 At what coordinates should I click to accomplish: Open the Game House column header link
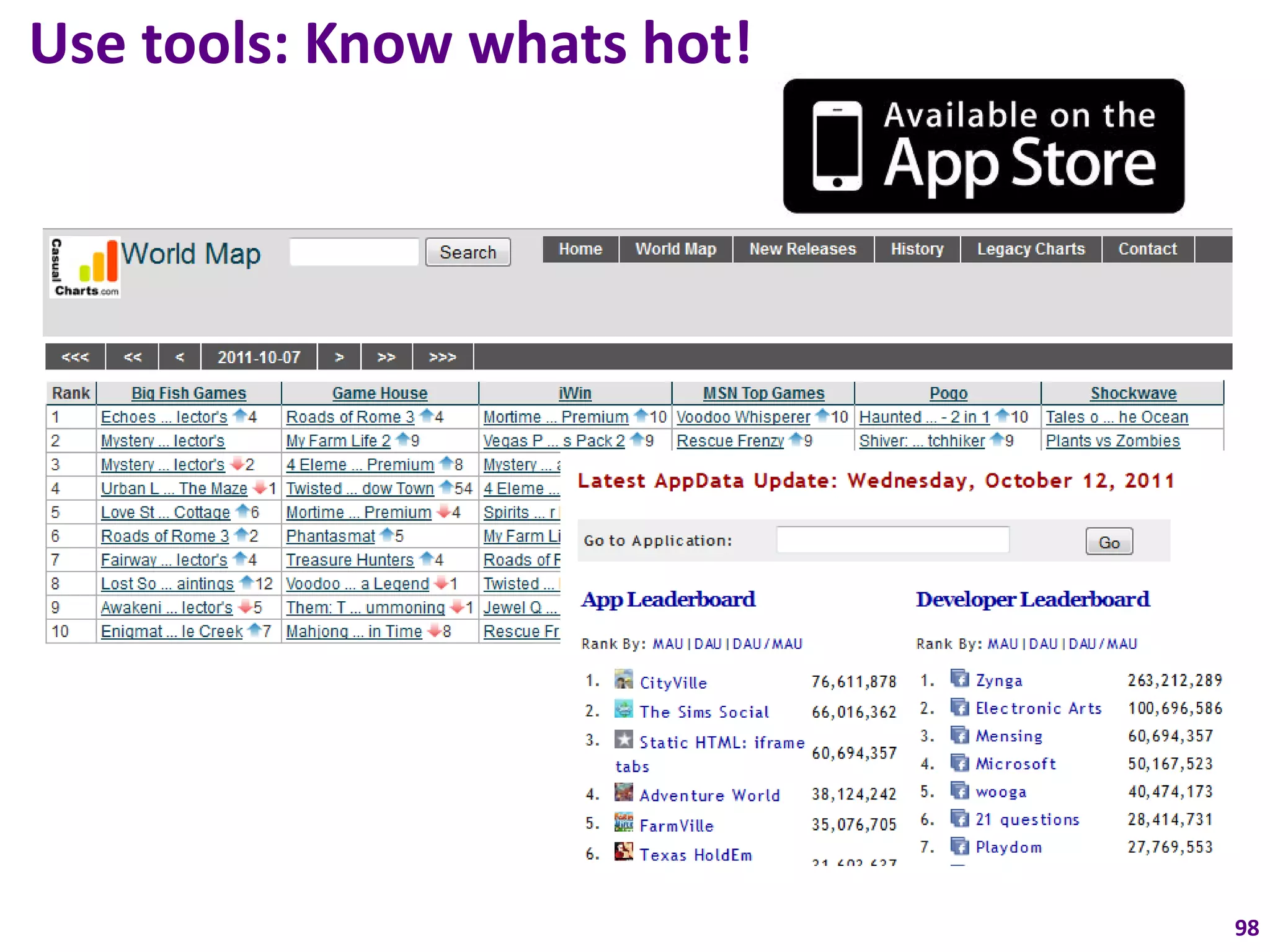380,393
